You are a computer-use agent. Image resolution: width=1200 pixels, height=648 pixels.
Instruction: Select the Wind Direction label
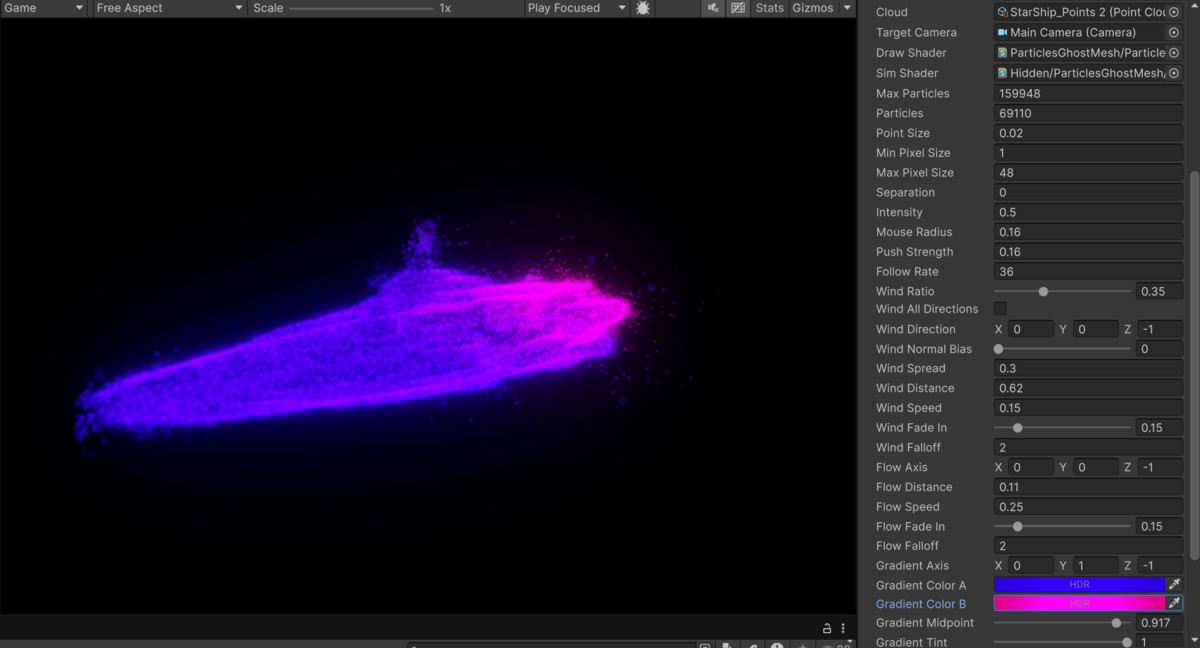916,329
